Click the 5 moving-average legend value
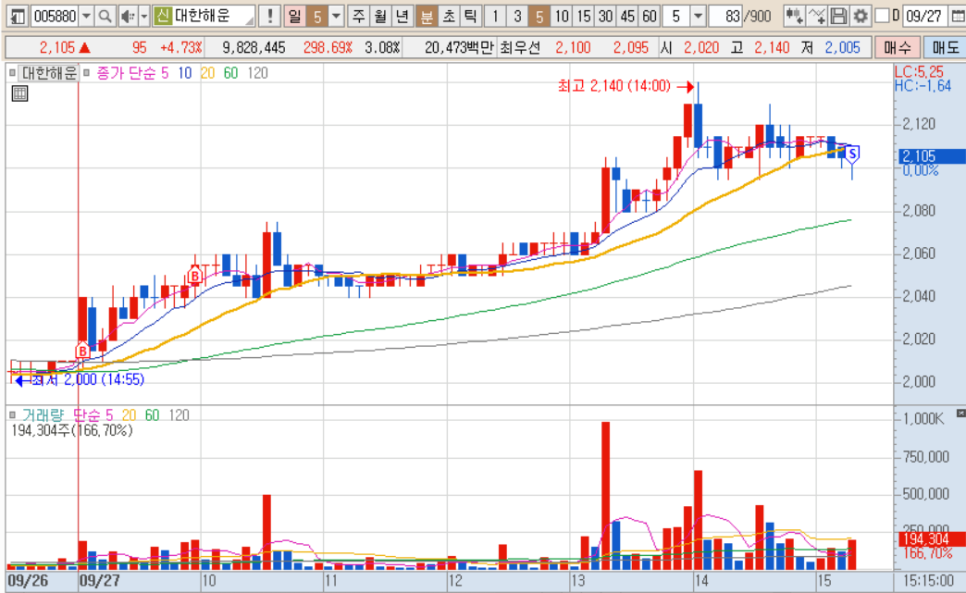 [x=164, y=73]
